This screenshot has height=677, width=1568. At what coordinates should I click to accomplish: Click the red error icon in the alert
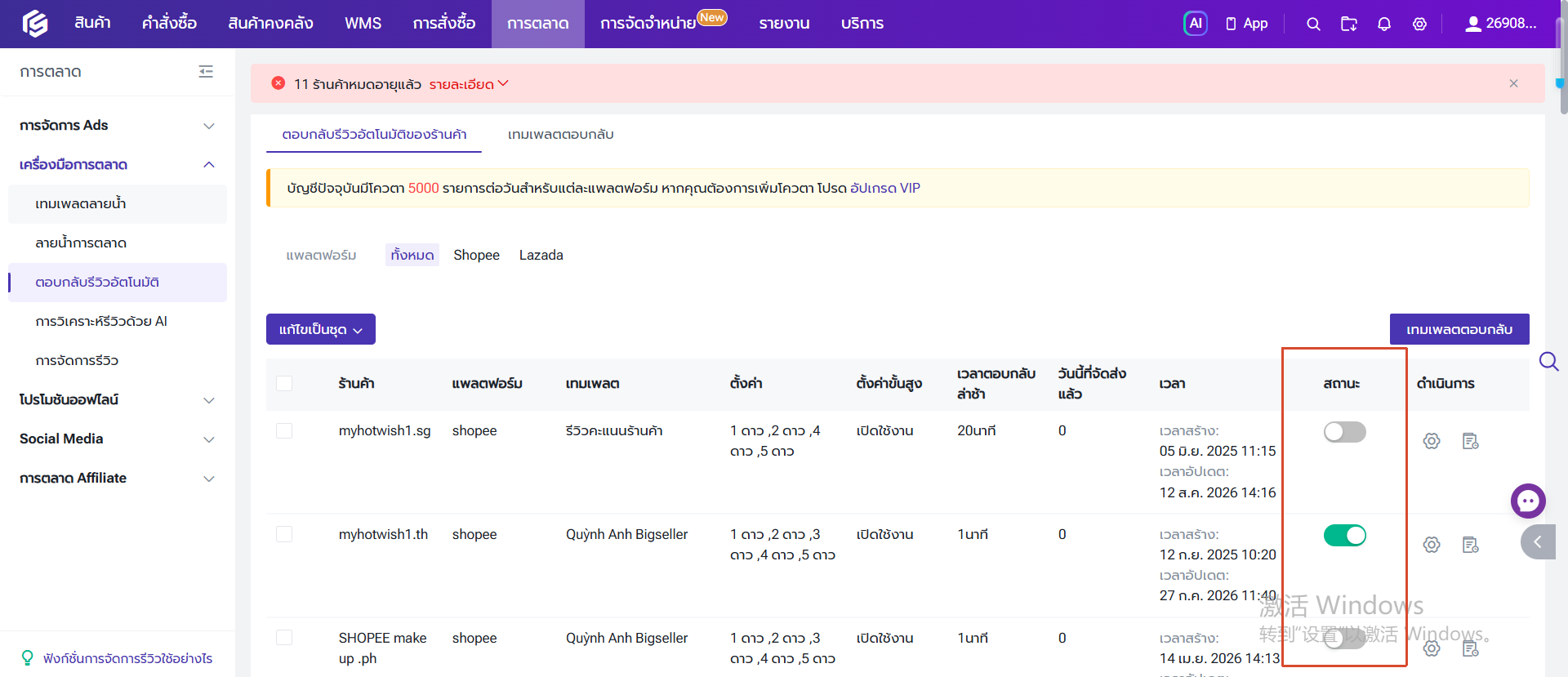[278, 83]
